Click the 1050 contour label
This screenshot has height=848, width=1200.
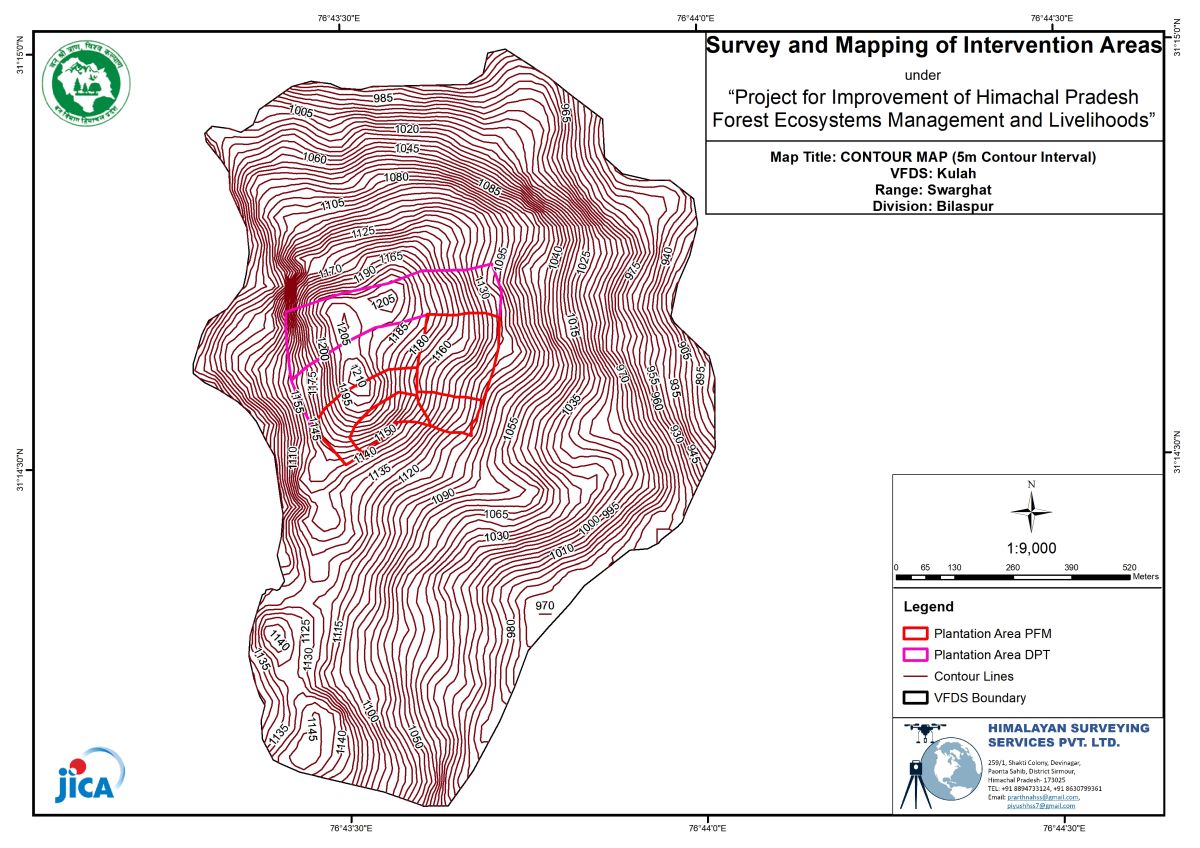click(x=415, y=738)
